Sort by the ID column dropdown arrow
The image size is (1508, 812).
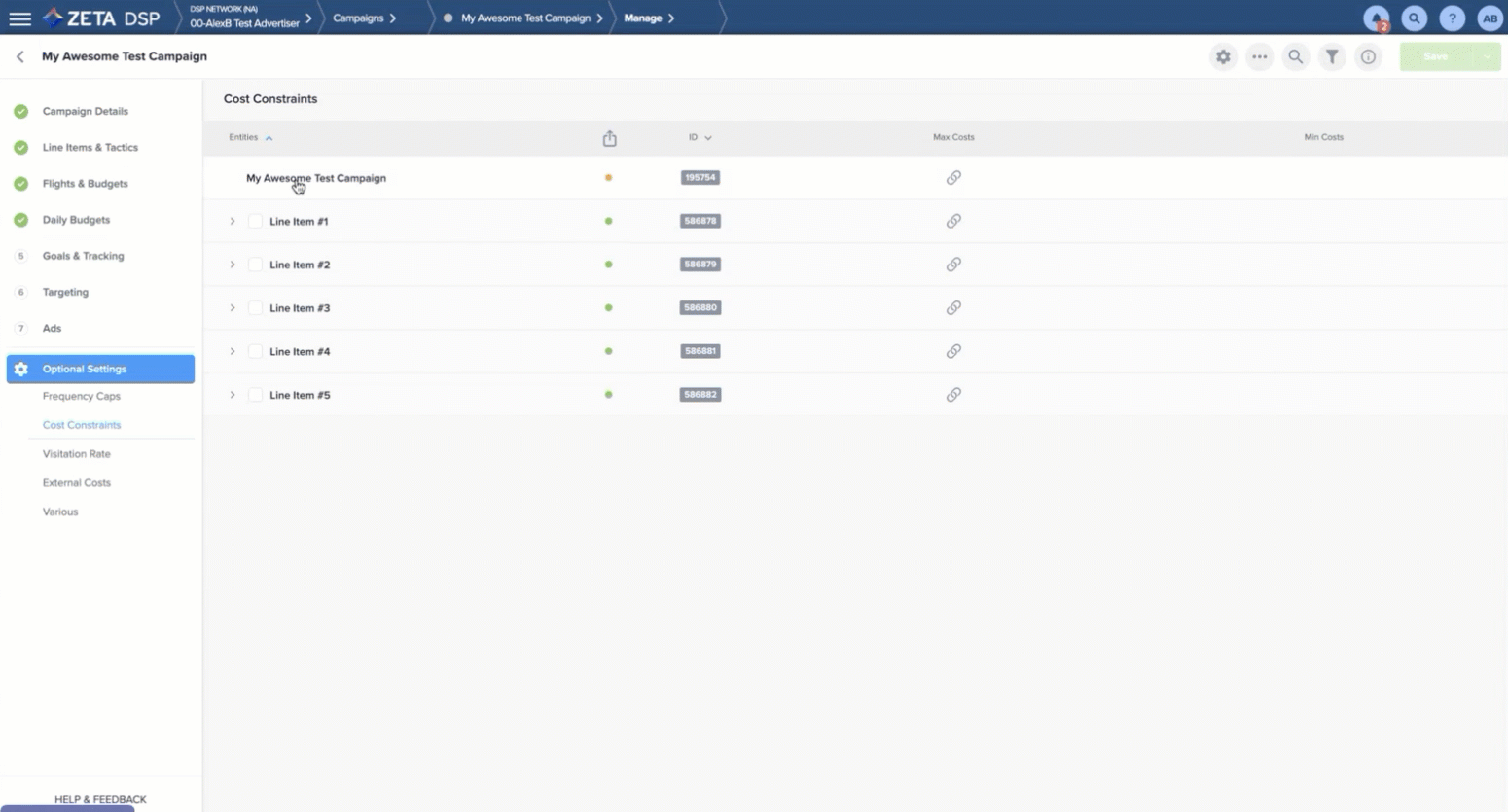click(708, 138)
